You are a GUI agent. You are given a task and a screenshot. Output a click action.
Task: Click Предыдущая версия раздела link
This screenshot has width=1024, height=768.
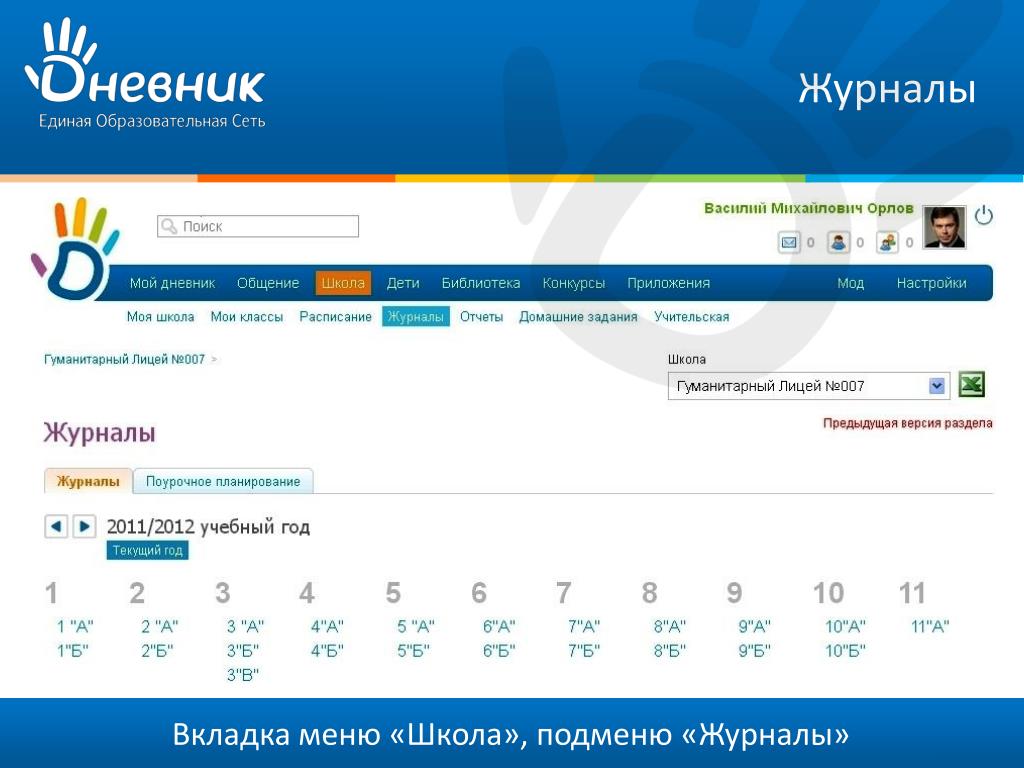point(908,423)
